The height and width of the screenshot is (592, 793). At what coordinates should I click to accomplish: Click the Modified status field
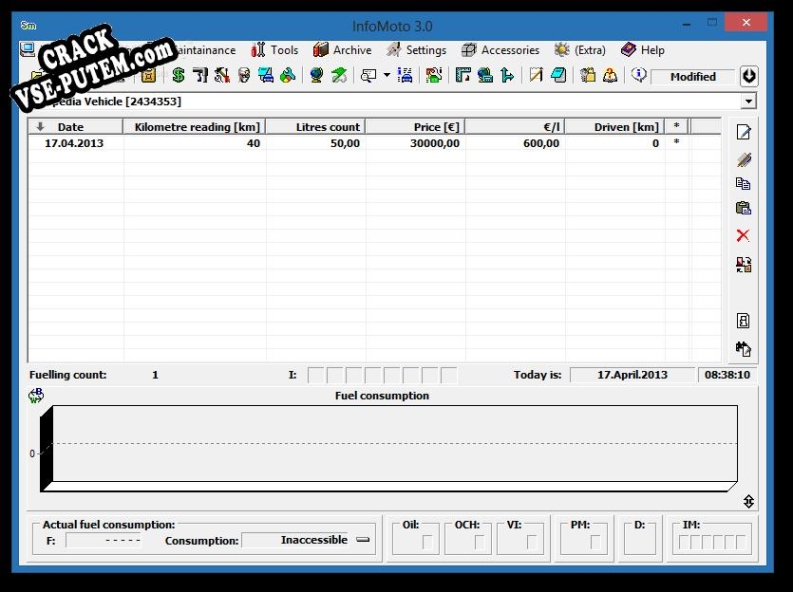[x=692, y=77]
